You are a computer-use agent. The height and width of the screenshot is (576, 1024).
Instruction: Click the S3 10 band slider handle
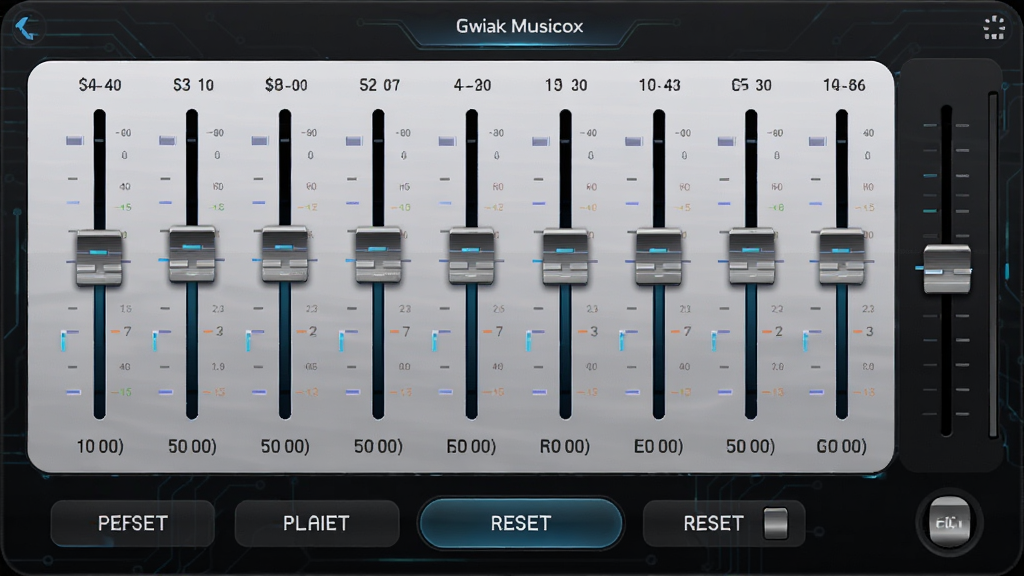click(191, 255)
